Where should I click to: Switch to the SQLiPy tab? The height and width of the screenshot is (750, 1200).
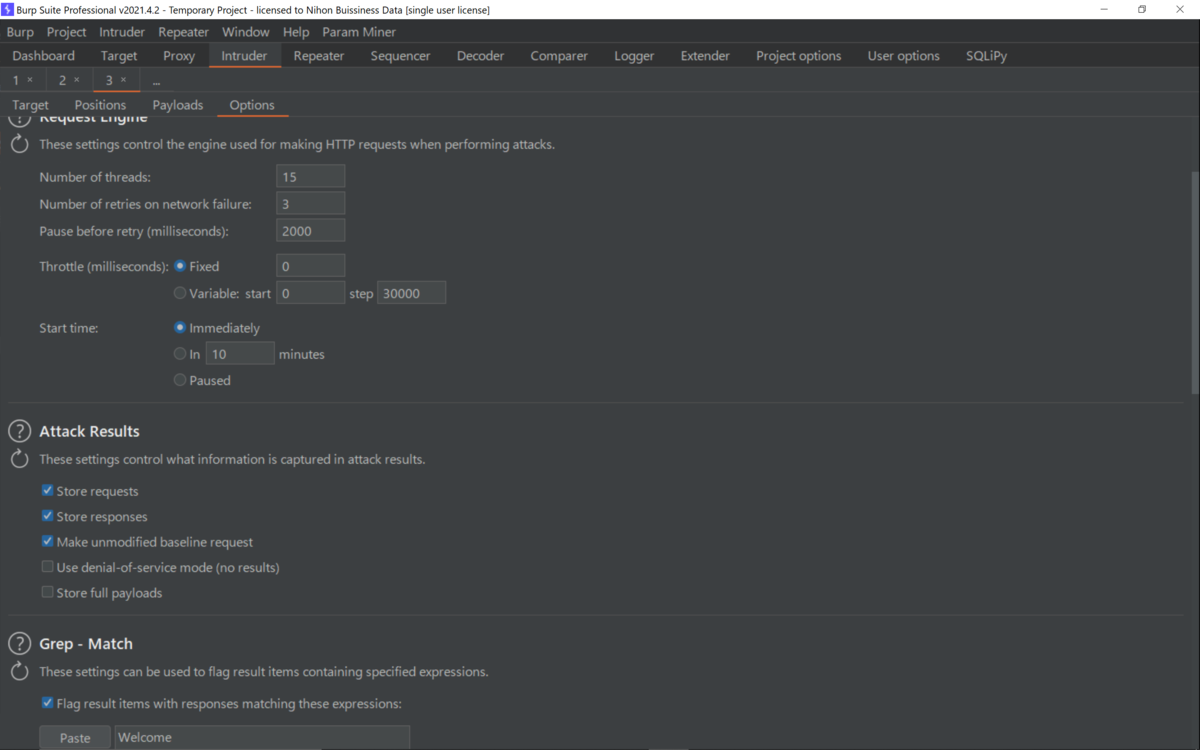[x=987, y=56]
